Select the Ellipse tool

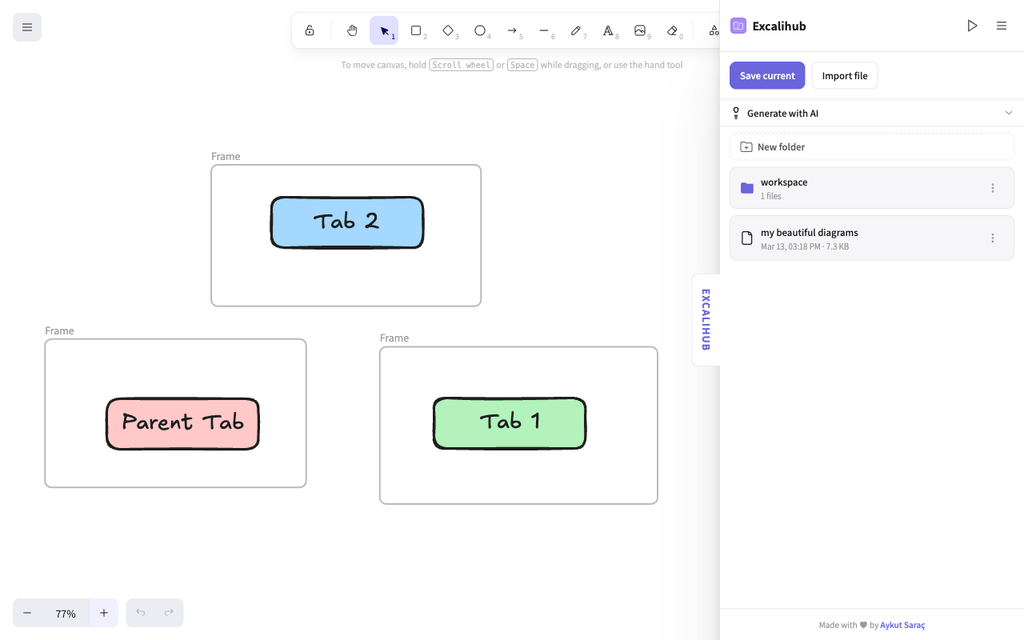tap(480, 31)
